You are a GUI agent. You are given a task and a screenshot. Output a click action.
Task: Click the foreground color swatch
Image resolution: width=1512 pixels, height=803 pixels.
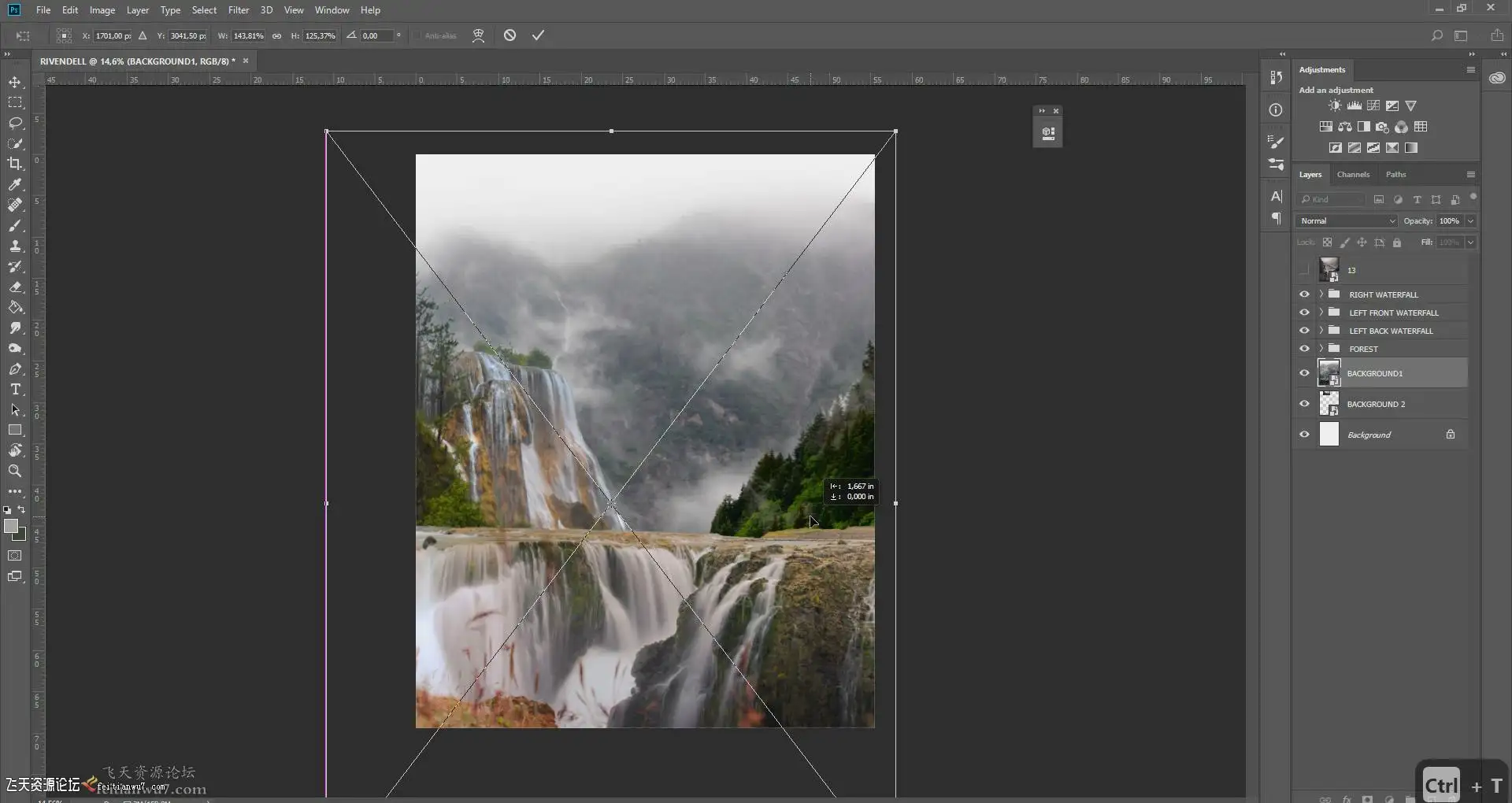11,527
